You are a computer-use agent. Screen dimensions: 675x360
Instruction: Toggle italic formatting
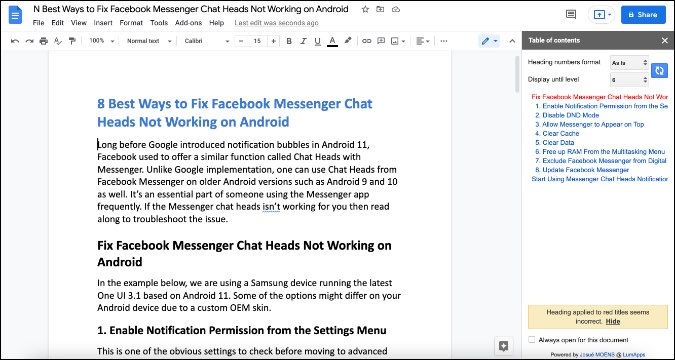point(303,41)
